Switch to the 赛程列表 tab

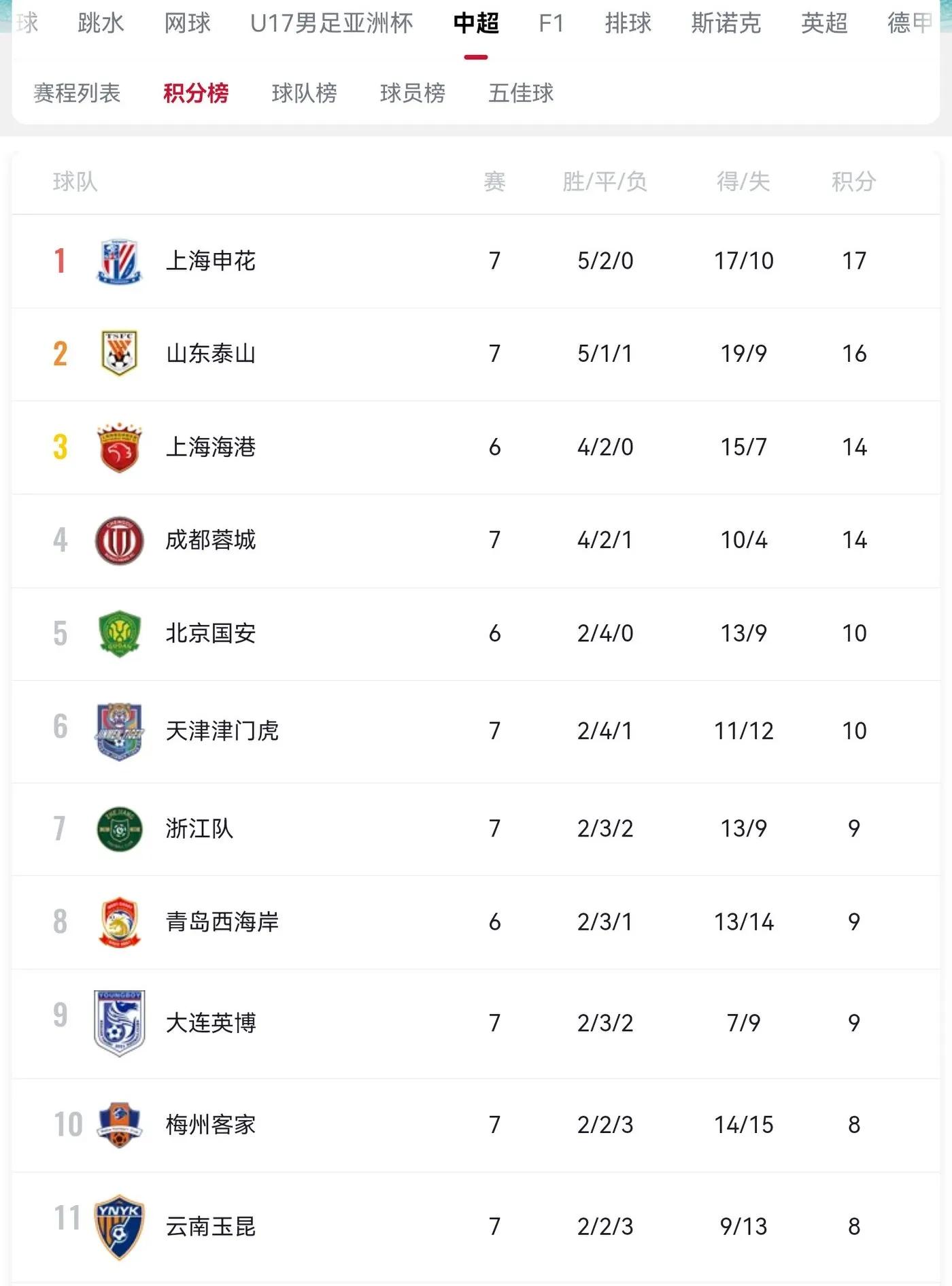77,93
